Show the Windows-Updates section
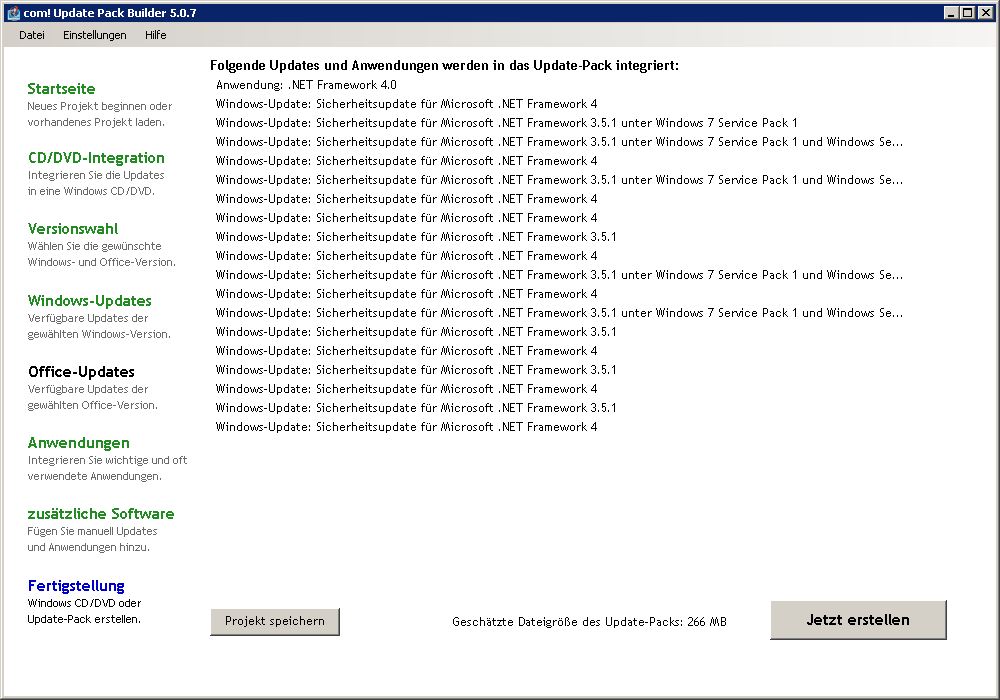Viewport: 1000px width, 700px height. click(89, 300)
